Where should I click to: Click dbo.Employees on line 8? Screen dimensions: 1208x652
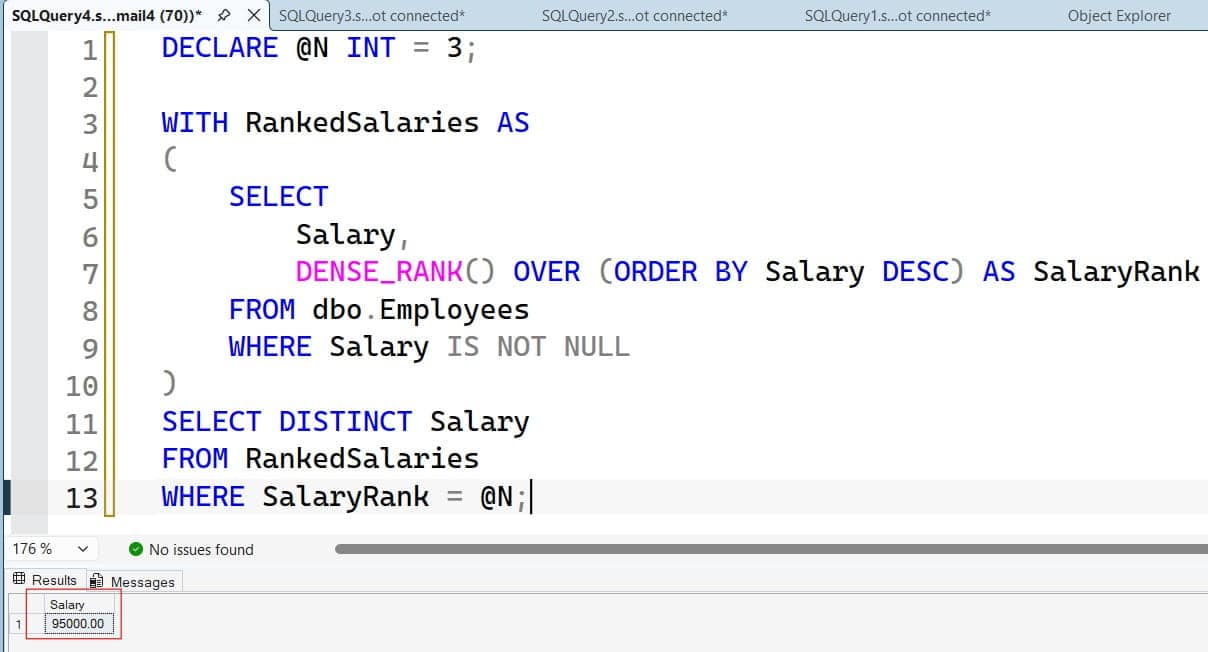[421, 310]
